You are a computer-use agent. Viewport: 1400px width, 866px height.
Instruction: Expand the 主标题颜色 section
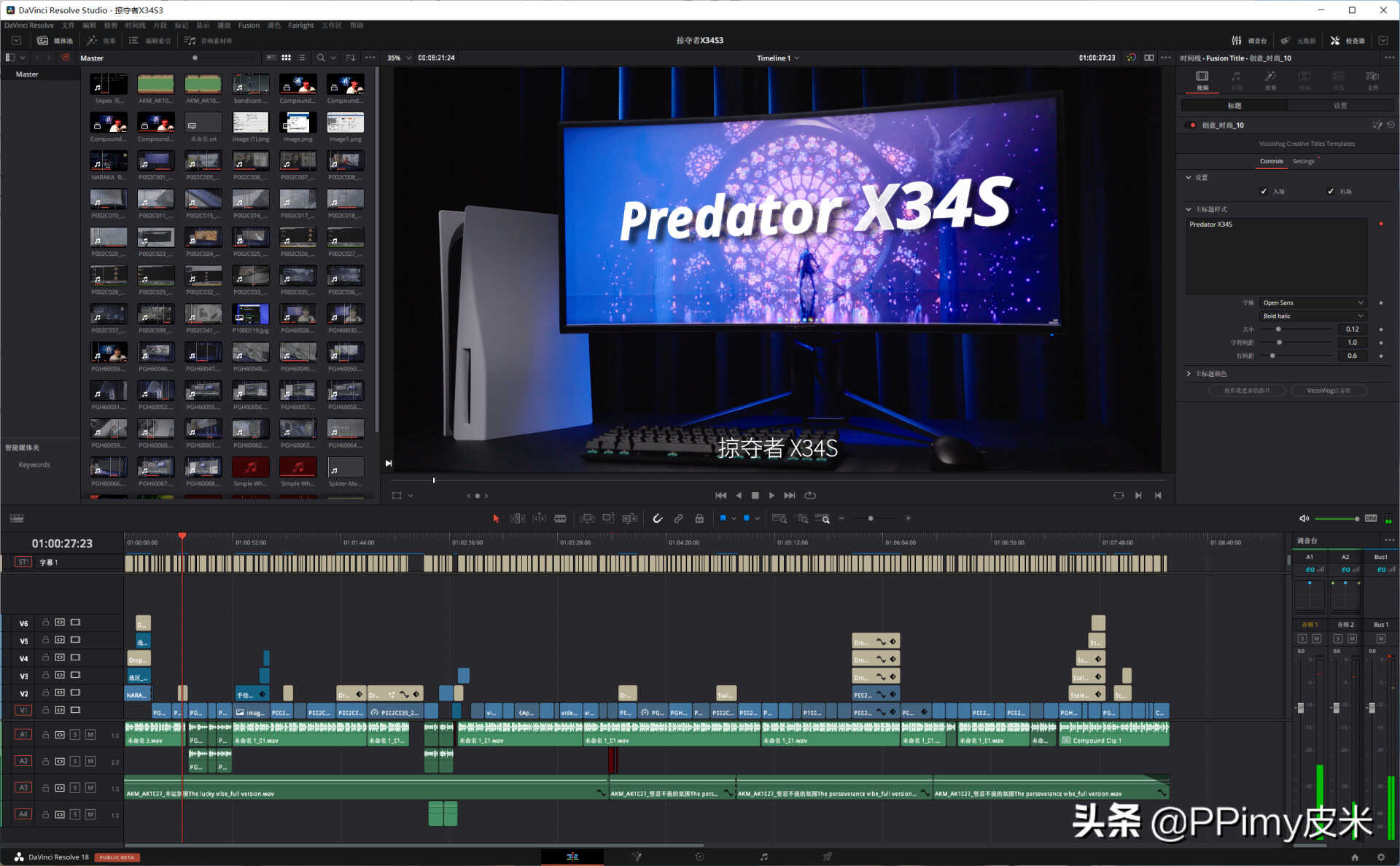pos(1189,374)
